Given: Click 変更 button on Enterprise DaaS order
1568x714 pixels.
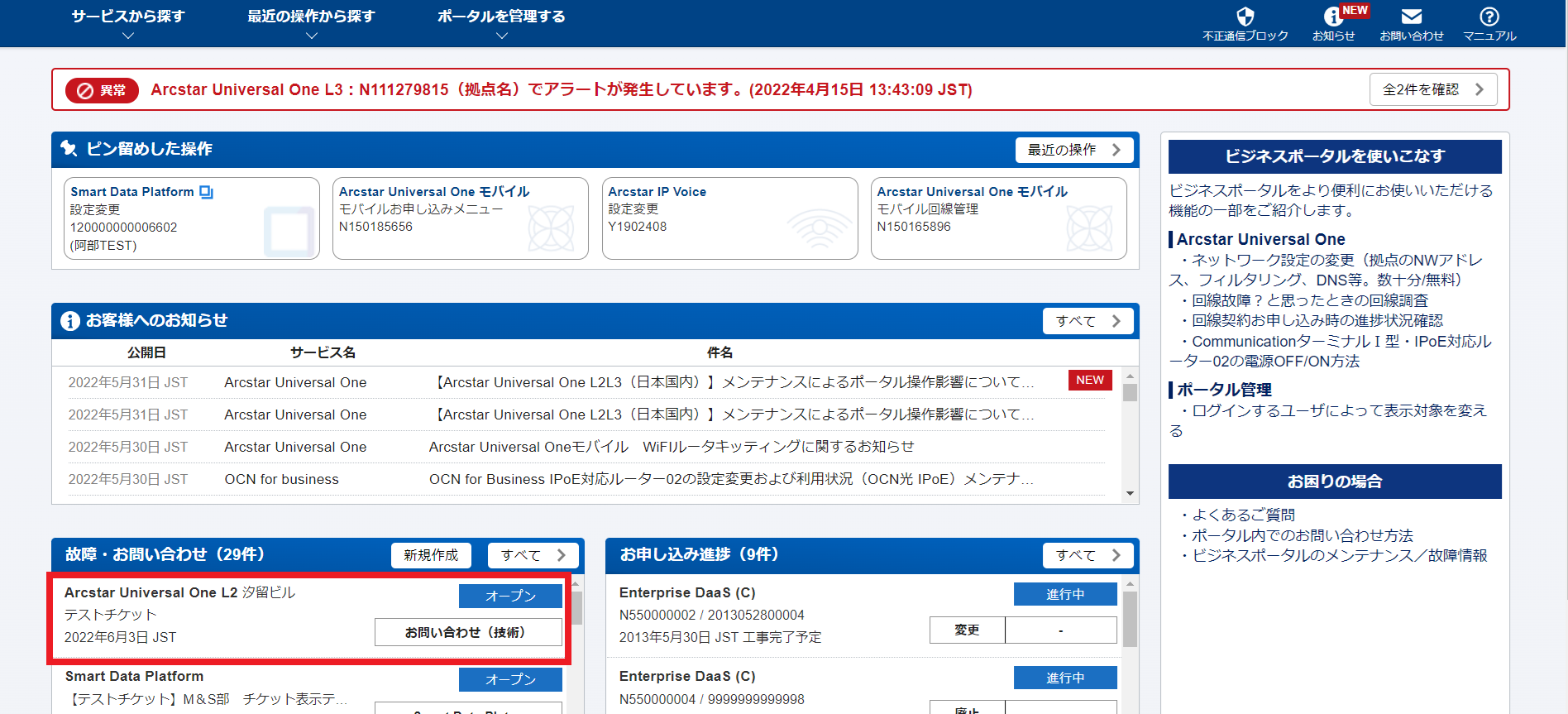Looking at the screenshot, I should 968,630.
